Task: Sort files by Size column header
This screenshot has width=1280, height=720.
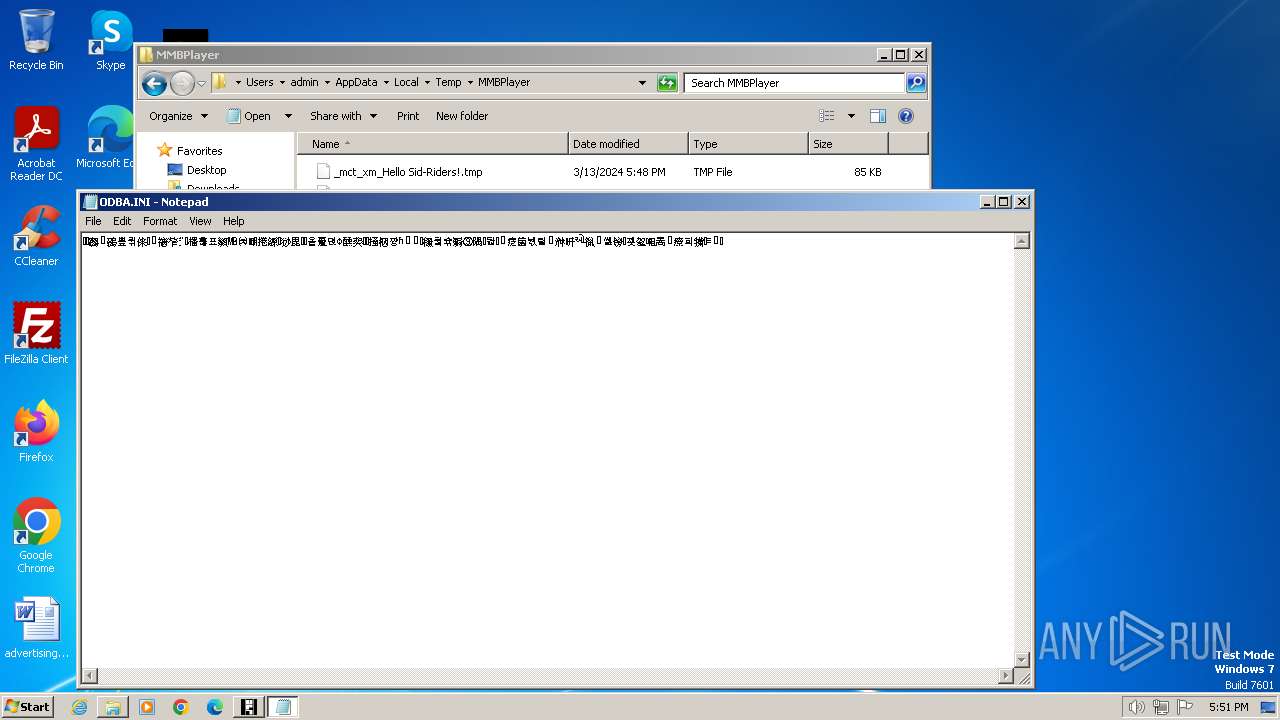Action: coord(848,144)
